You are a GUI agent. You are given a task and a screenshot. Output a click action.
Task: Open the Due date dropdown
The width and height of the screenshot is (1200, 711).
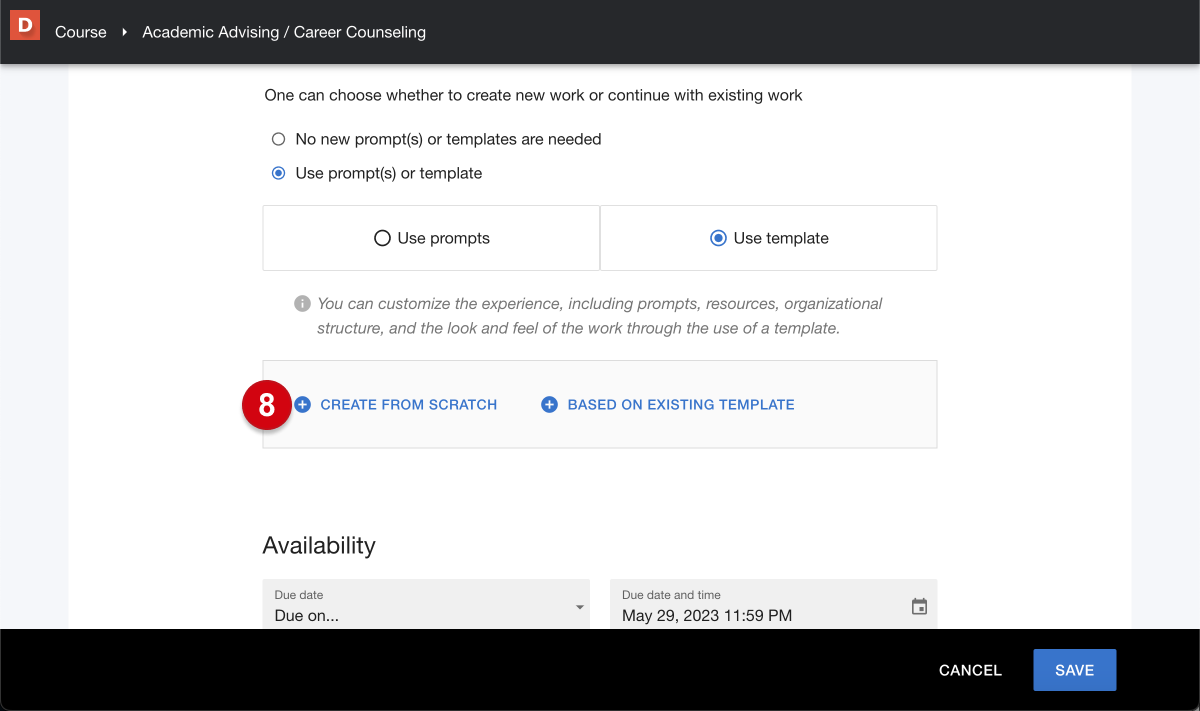click(426, 605)
